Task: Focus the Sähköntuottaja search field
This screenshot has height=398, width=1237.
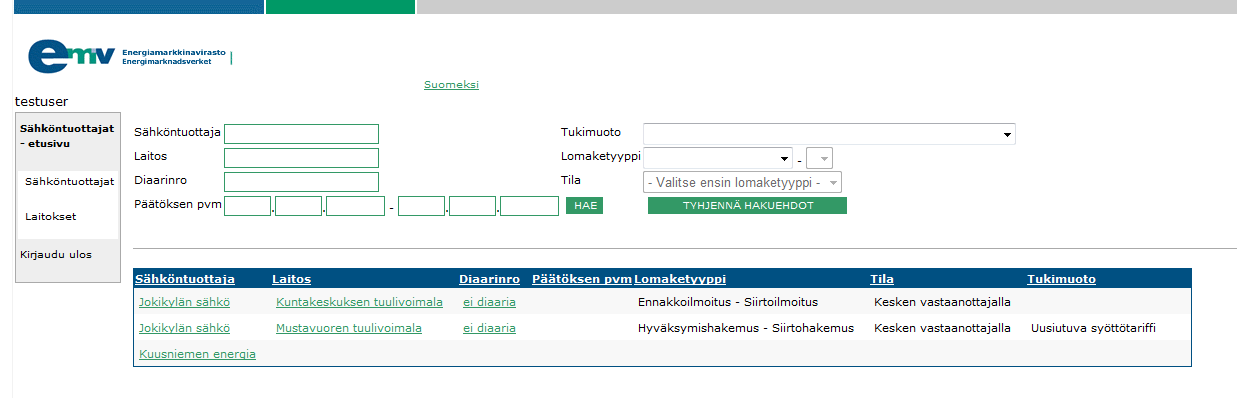Action: [301, 134]
